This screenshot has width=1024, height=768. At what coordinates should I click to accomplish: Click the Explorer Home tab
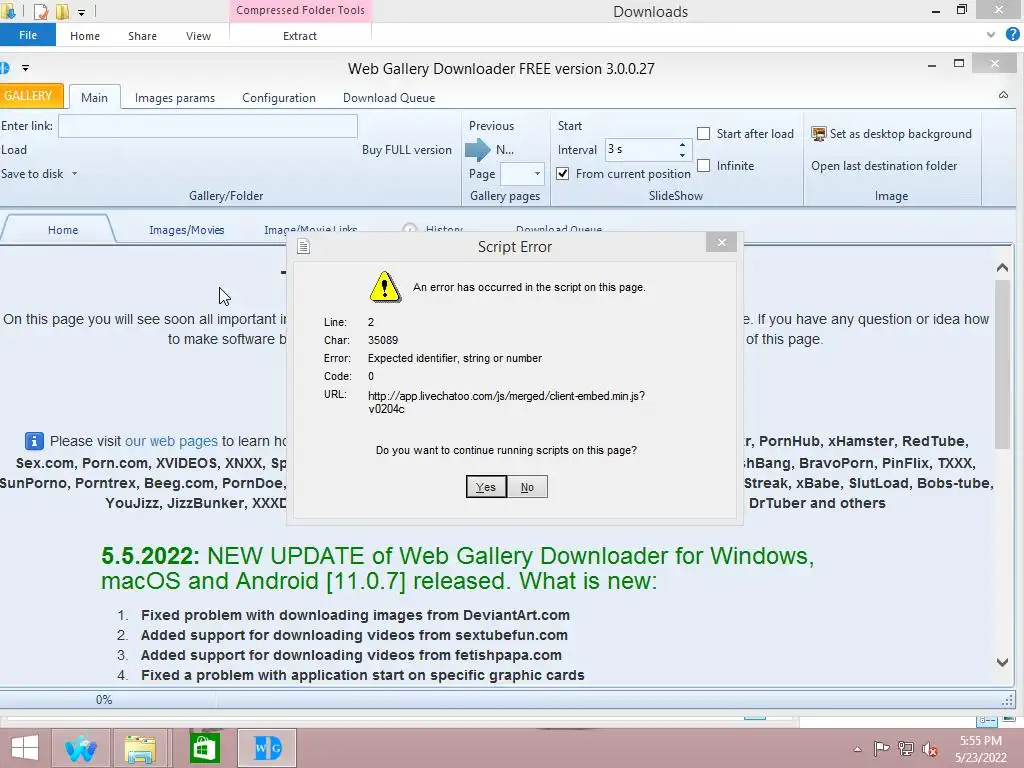tap(85, 36)
